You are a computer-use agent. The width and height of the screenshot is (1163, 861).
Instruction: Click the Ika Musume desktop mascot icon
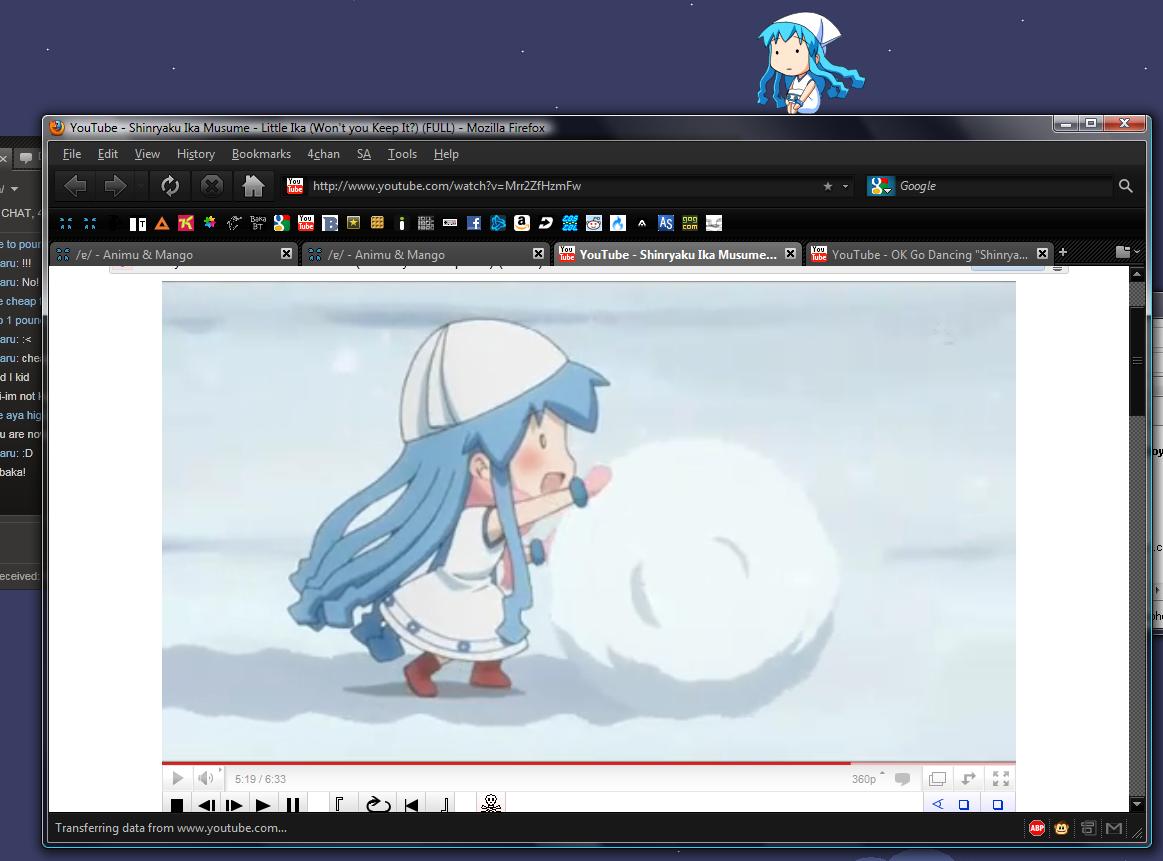[809, 64]
